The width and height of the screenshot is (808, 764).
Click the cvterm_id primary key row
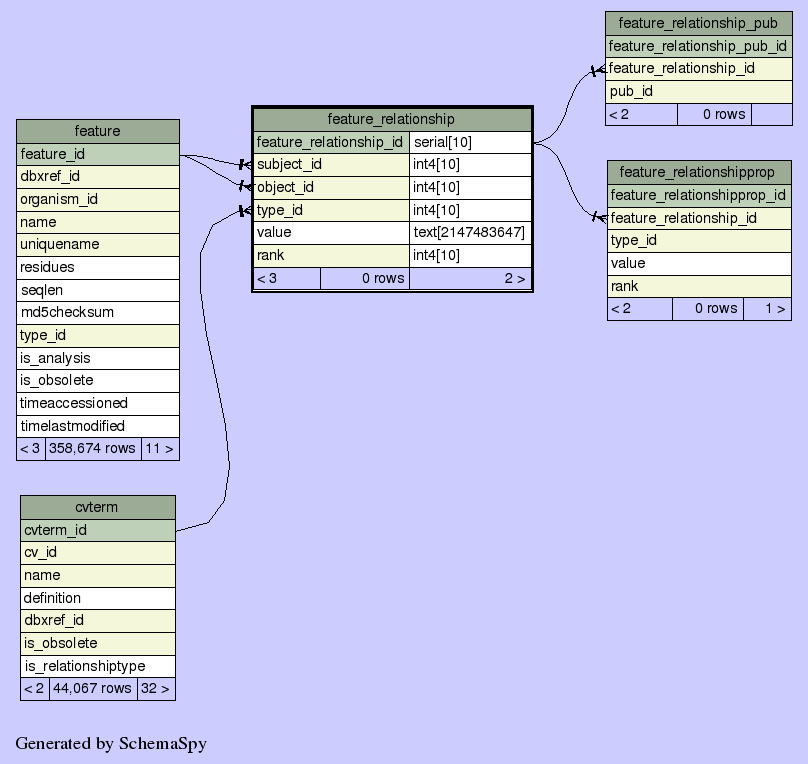97,530
